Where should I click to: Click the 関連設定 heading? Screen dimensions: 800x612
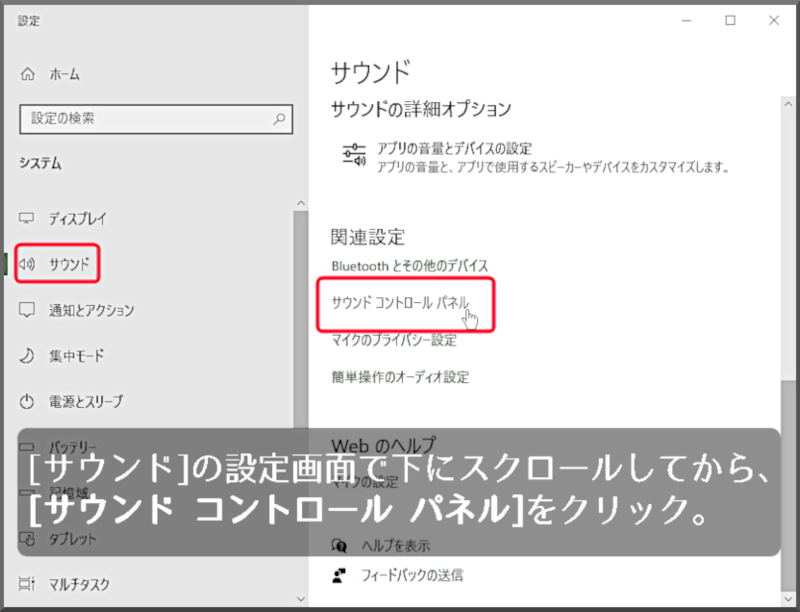pos(368,237)
